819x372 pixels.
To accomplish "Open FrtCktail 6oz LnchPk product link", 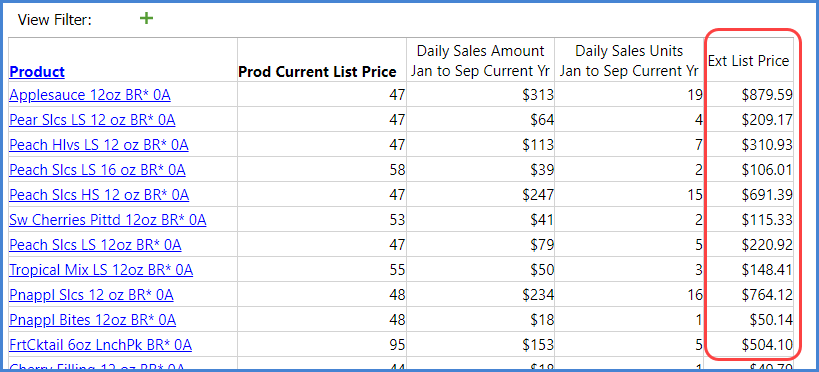I will [x=101, y=345].
